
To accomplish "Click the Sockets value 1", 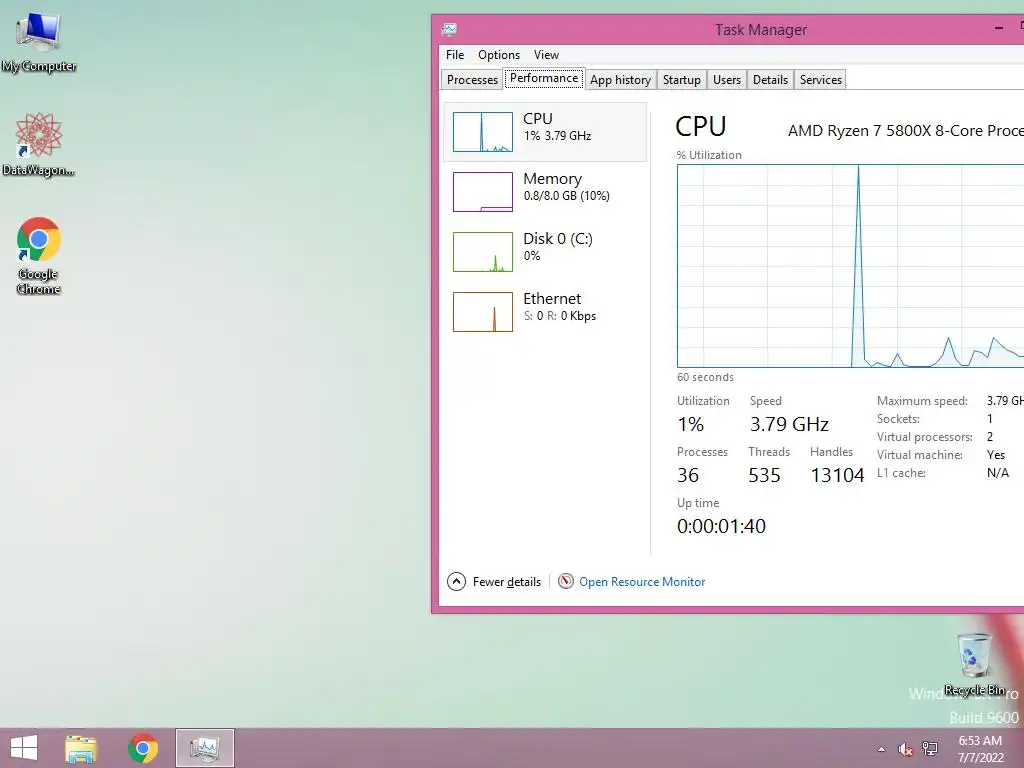I will 990,419.
